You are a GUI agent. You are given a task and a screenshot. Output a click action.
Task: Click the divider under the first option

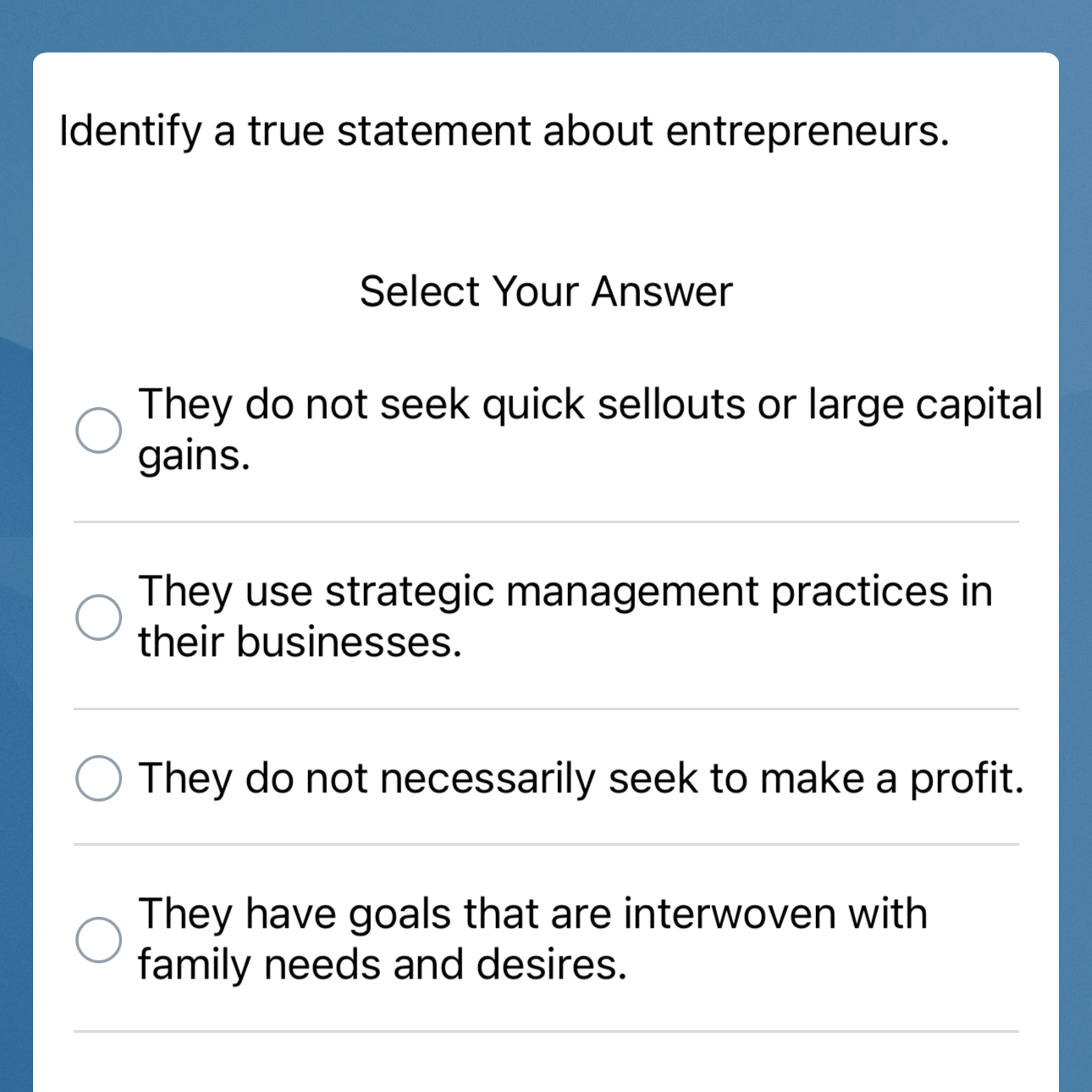pos(546,522)
